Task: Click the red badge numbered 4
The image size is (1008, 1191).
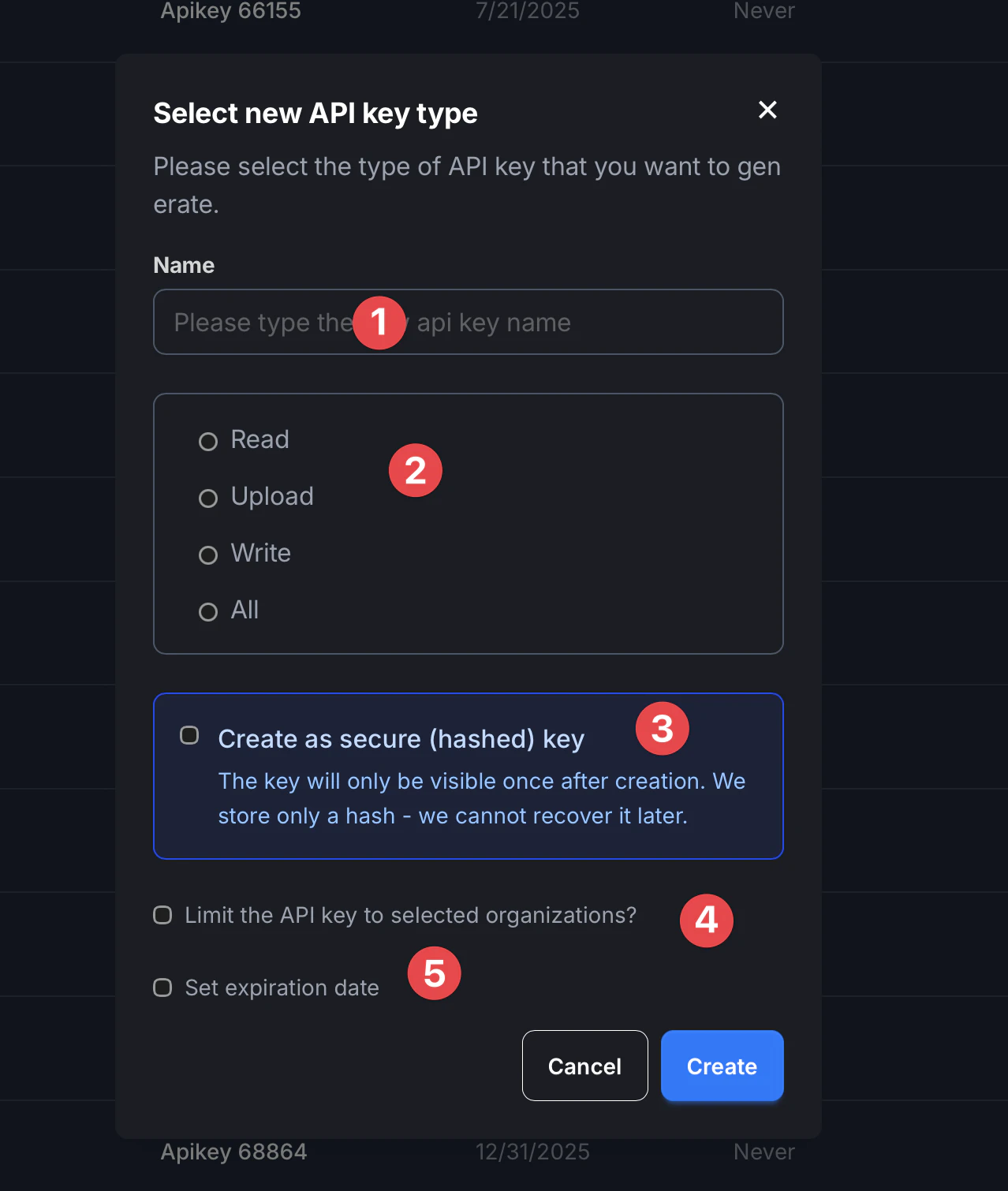Action: [x=707, y=920]
